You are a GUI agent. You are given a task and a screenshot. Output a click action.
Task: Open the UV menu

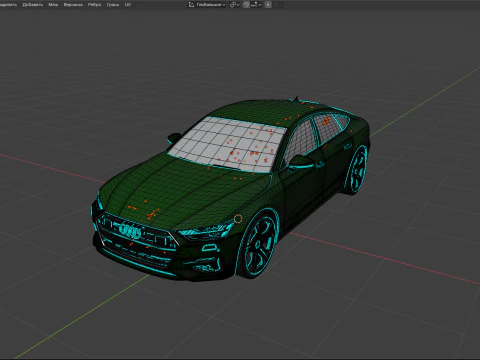coord(128,5)
